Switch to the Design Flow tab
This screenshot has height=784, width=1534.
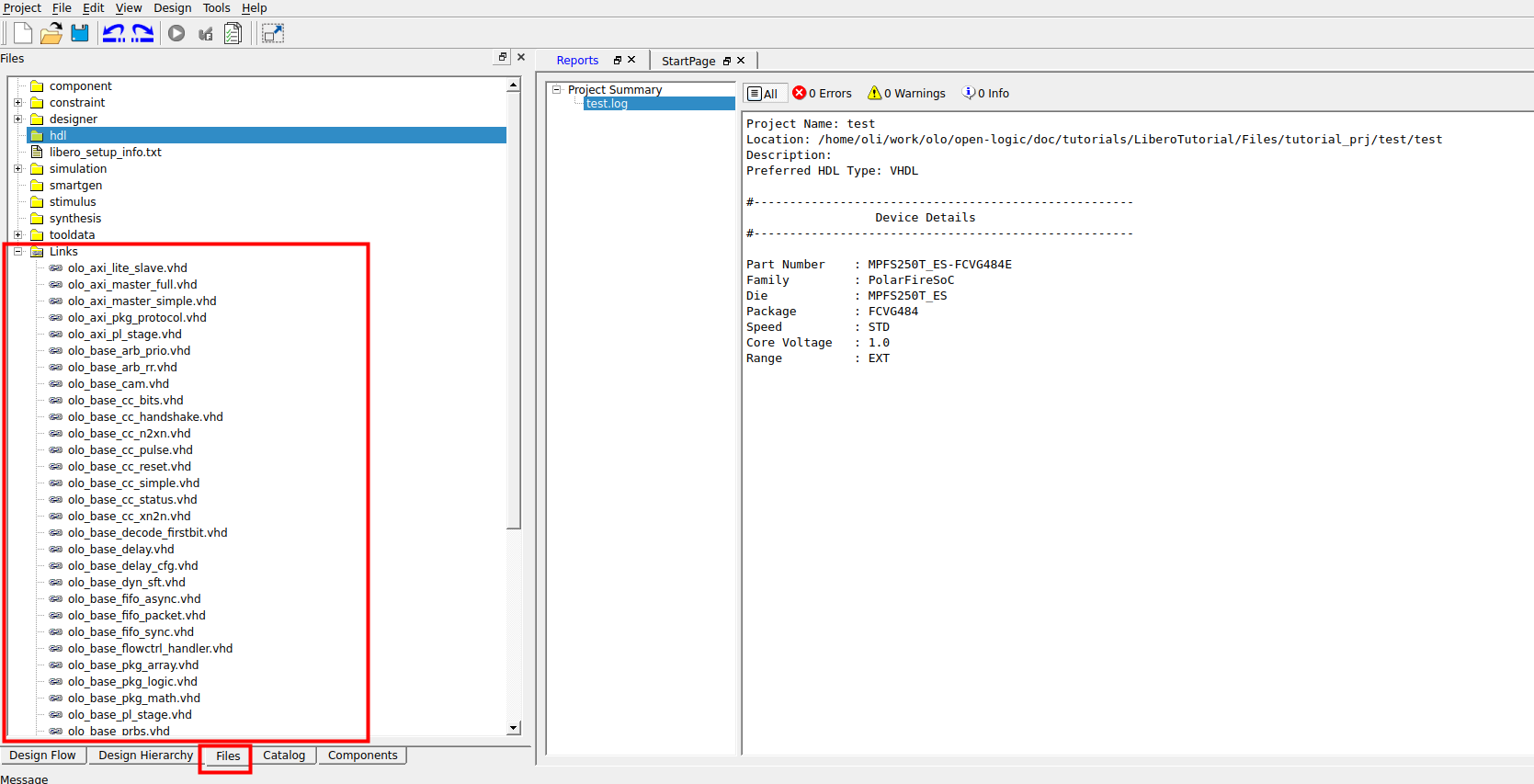point(43,756)
